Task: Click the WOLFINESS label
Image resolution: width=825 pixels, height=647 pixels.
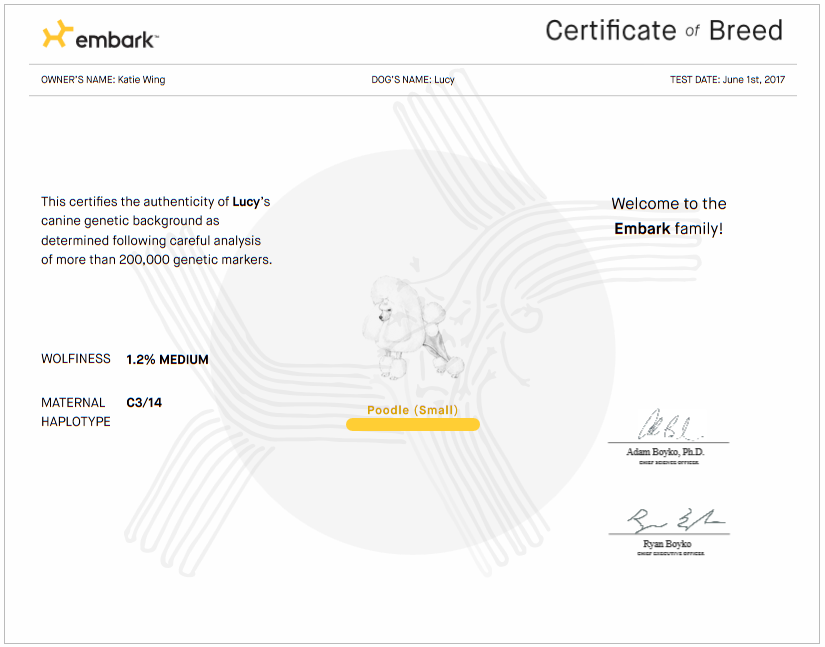Action: (76, 359)
